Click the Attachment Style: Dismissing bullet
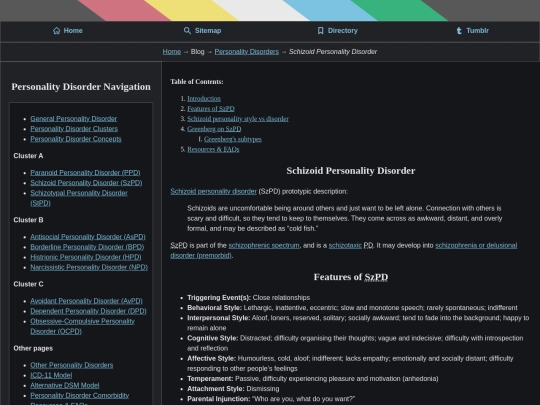 tap(233, 389)
